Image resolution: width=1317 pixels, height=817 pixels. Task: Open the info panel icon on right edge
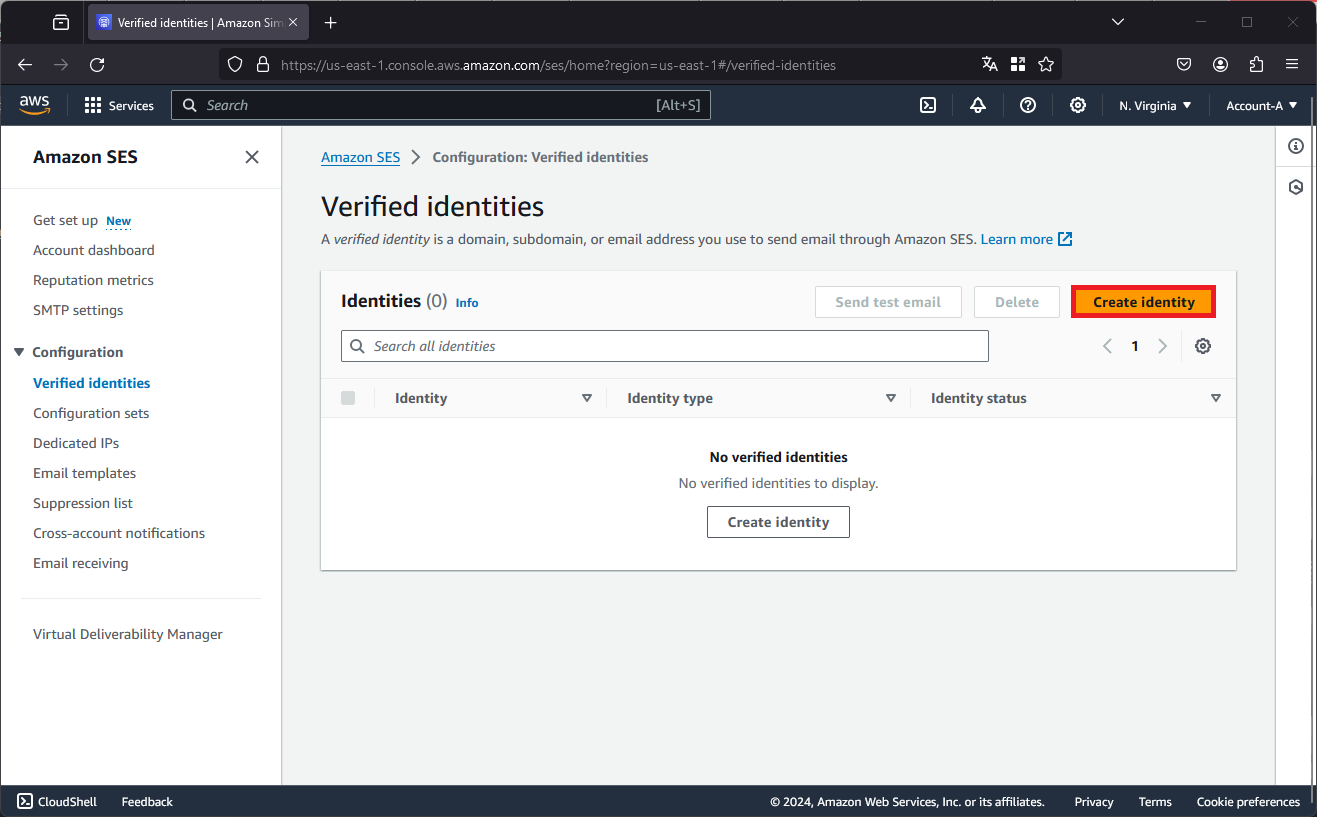1296,146
